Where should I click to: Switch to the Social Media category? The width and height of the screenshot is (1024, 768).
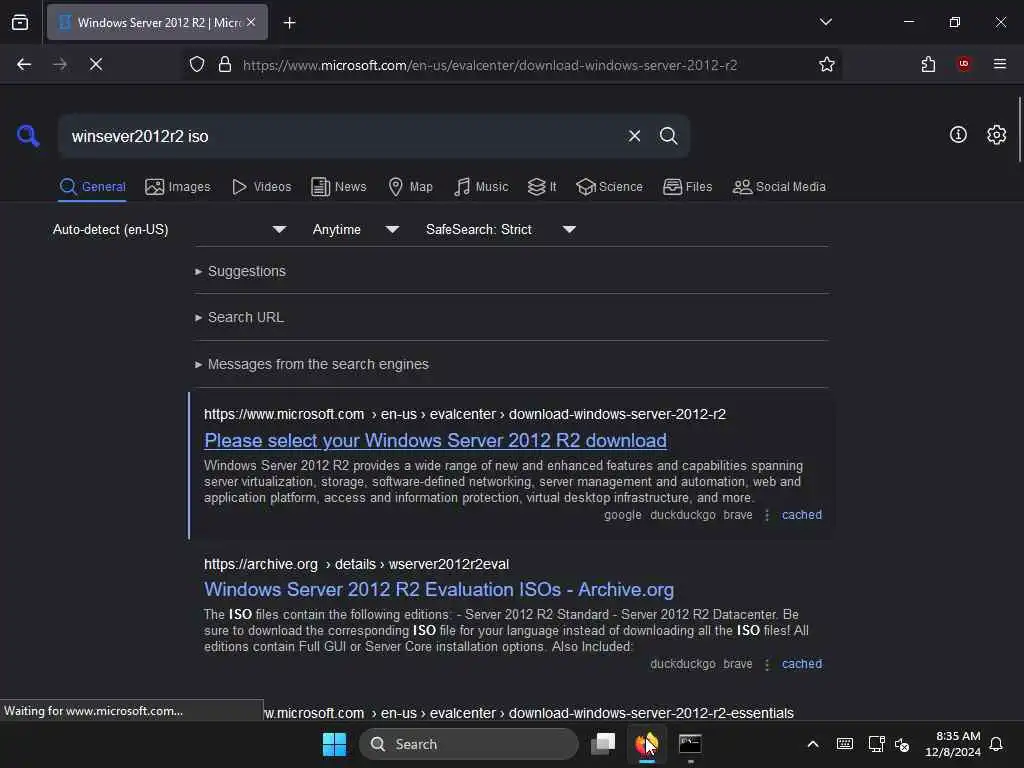click(779, 187)
